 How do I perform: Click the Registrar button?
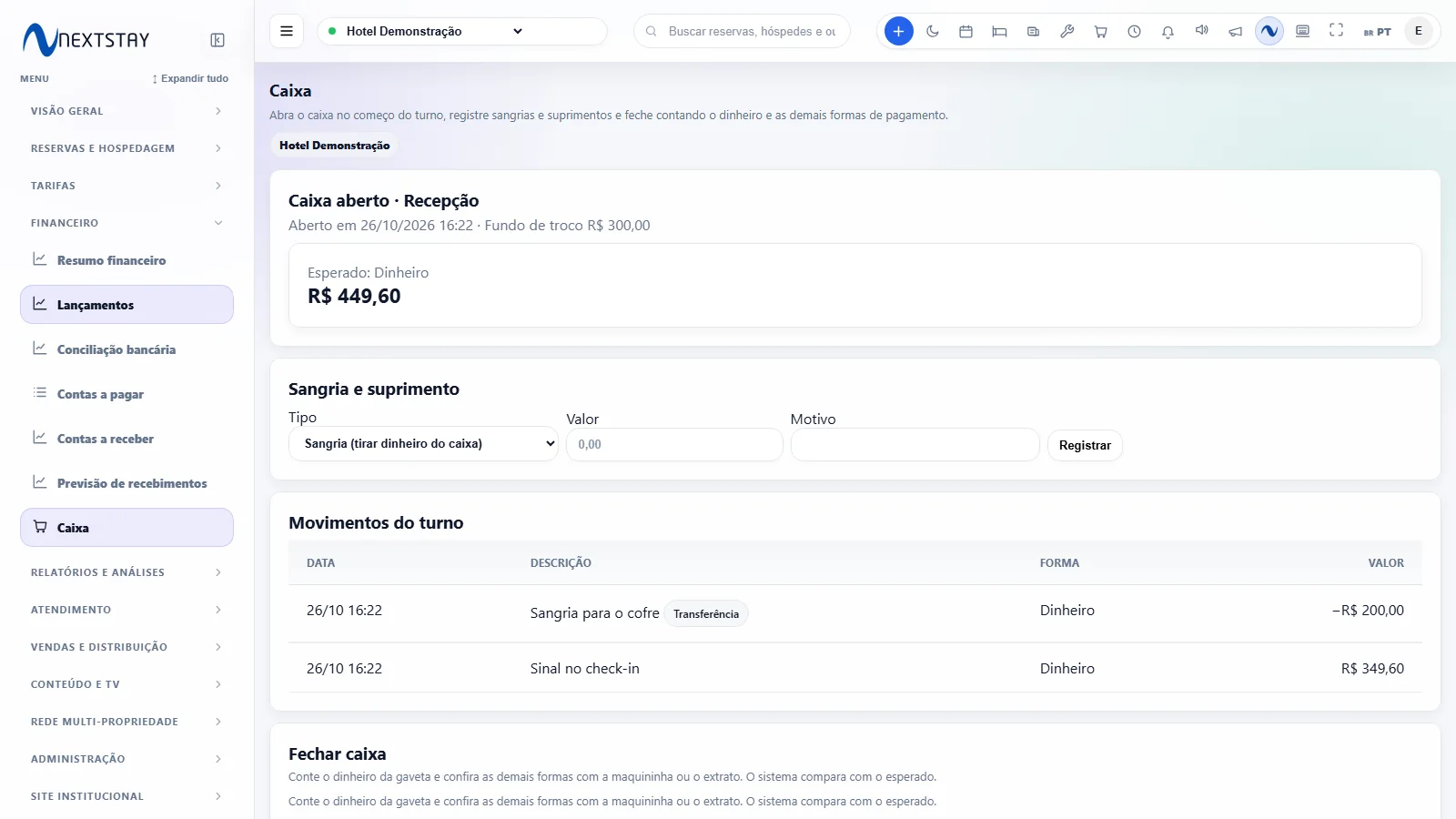pyautogui.click(x=1085, y=445)
